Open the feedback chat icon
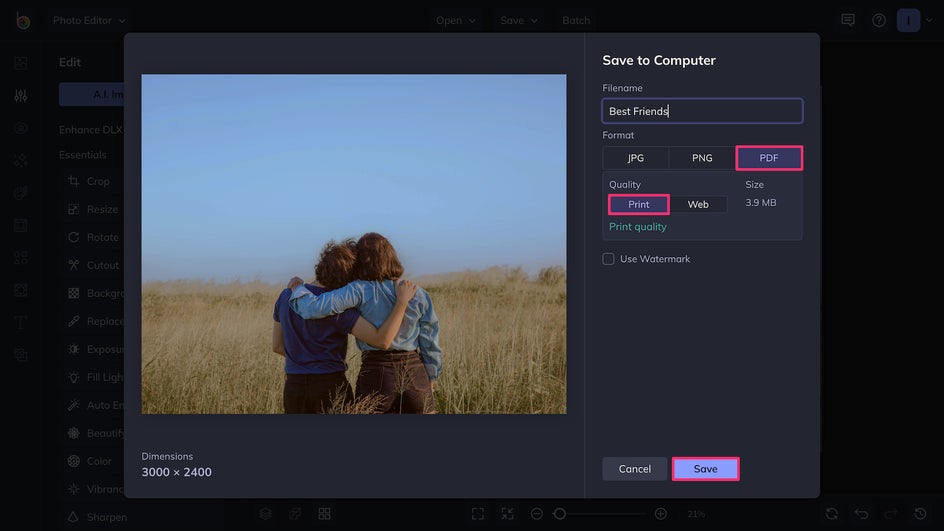 848,20
